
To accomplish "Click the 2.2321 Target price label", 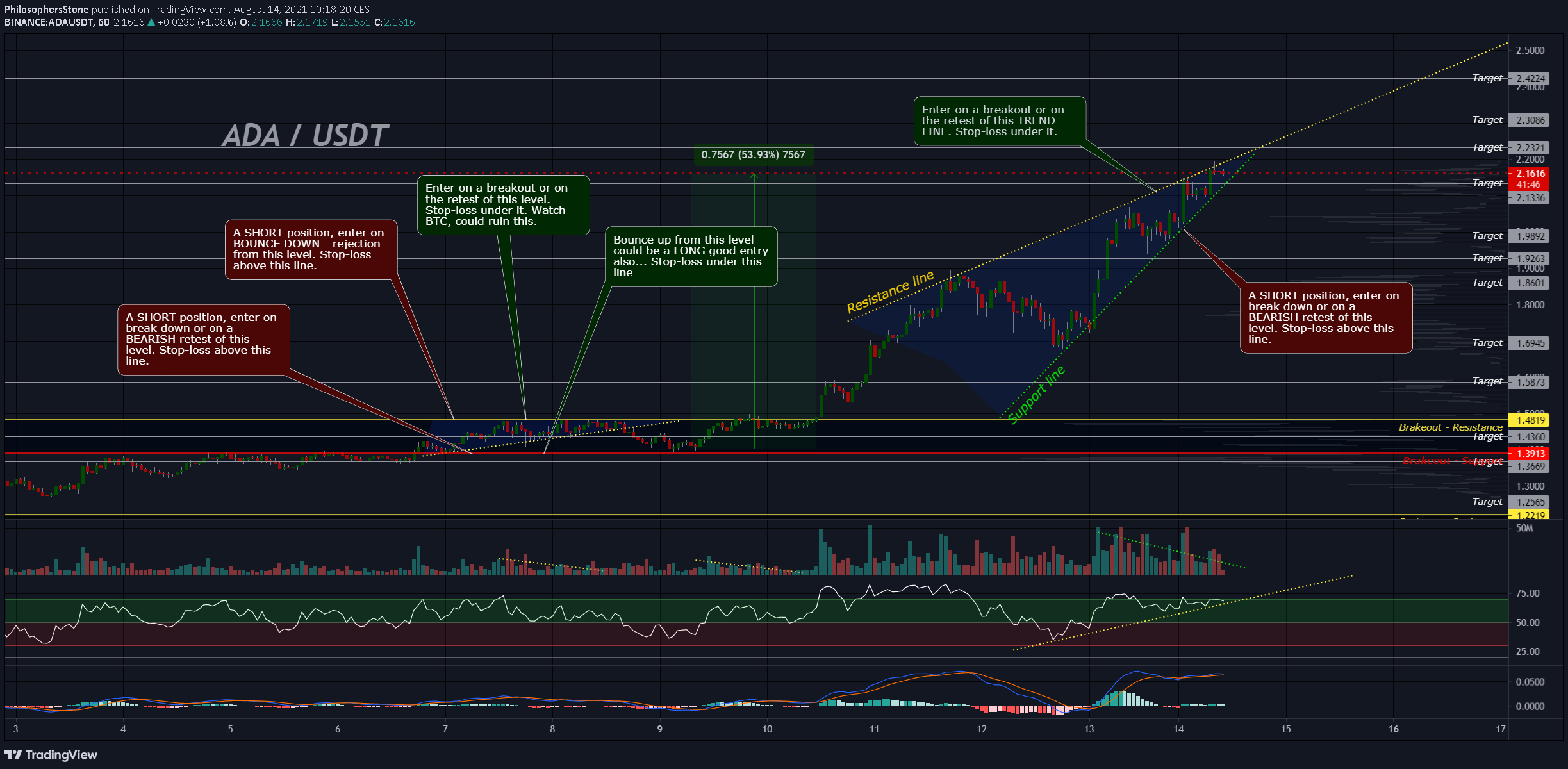I will pos(1529,148).
